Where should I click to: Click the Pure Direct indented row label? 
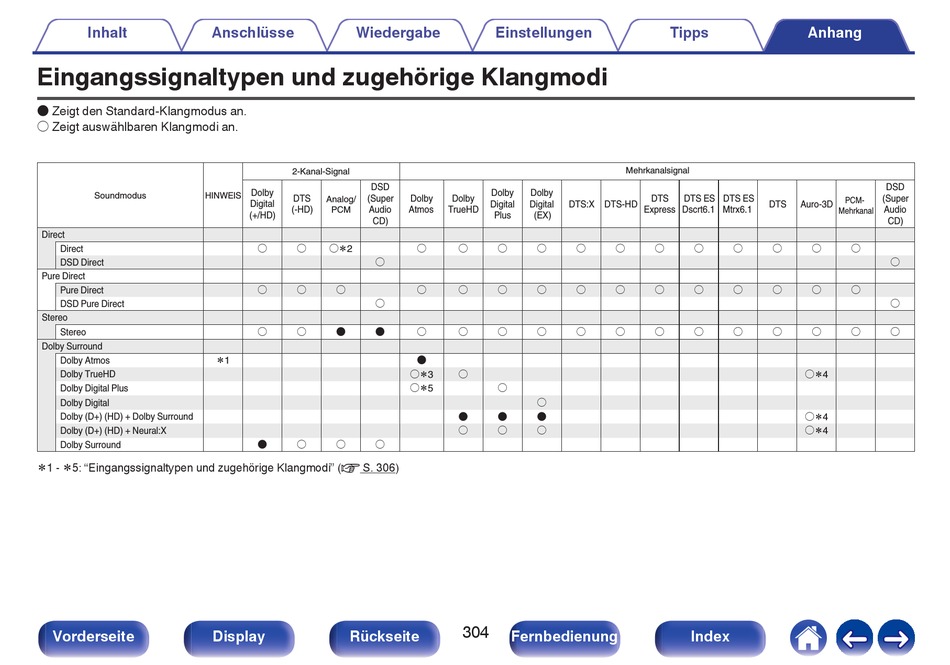(x=82, y=290)
